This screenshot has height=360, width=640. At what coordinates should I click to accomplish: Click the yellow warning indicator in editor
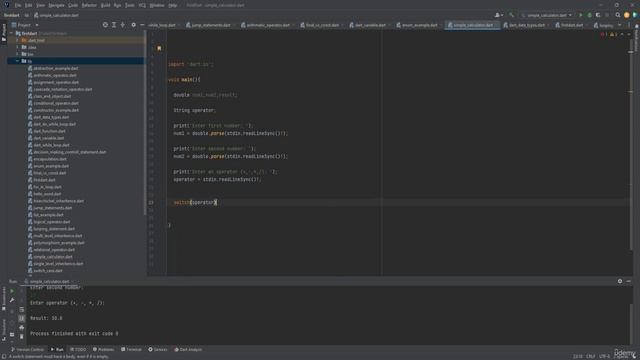(613, 35)
